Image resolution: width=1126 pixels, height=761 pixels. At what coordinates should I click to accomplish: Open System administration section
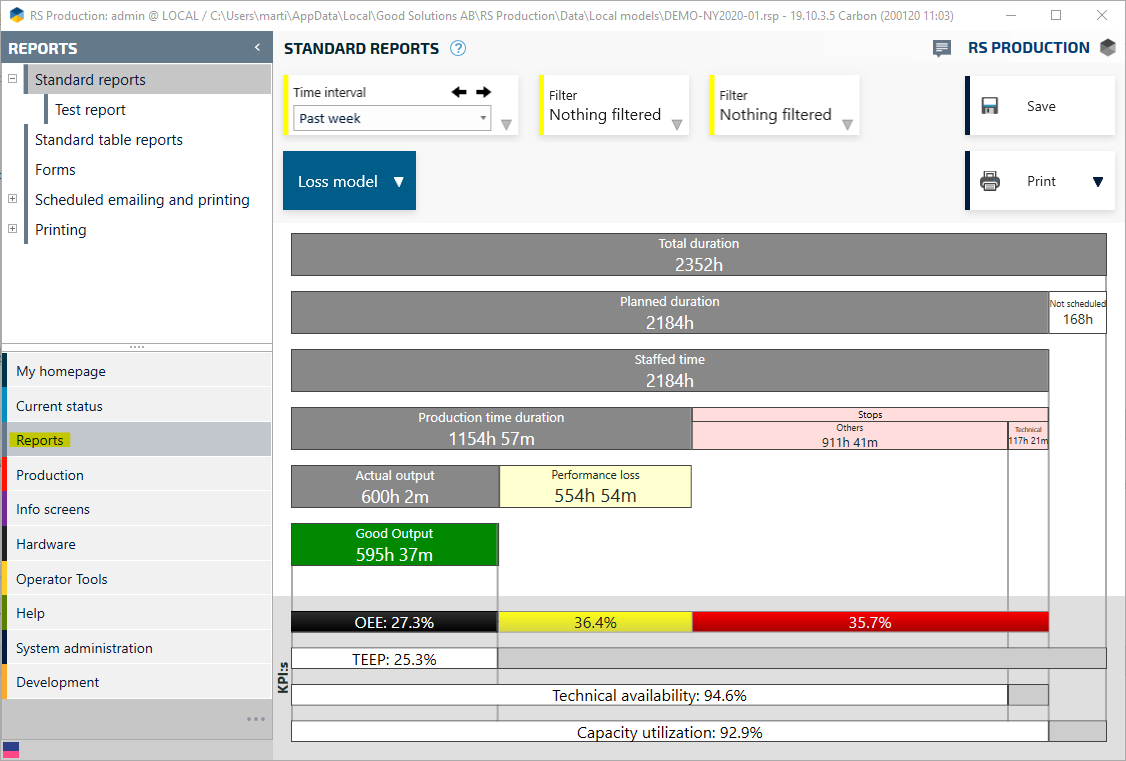(84, 648)
